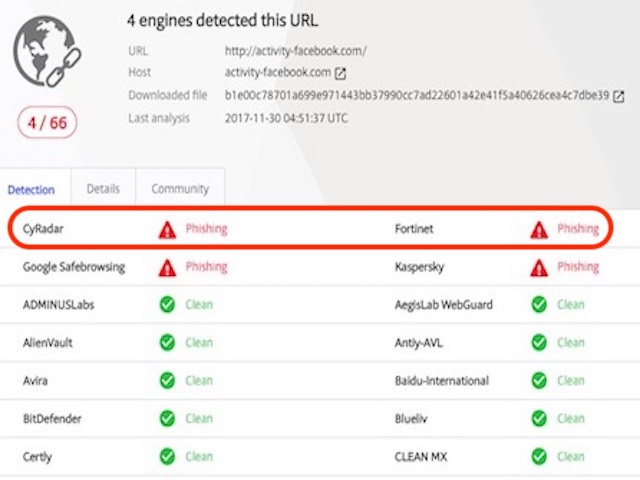The height and width of the screenshot is (480, 640).
Task: Click the Baidu-International engine name
Action: 442,380
